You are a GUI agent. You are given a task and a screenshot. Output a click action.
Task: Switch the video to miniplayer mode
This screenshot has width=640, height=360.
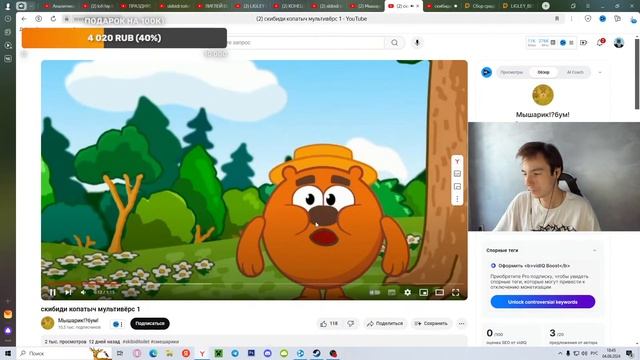424,292
